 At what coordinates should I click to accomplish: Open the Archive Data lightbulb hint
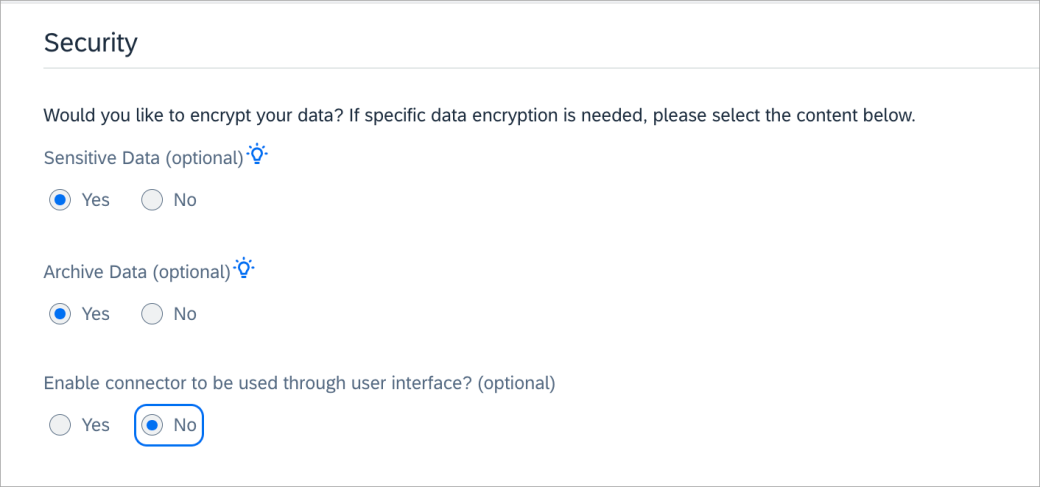(x=244, y=267)
